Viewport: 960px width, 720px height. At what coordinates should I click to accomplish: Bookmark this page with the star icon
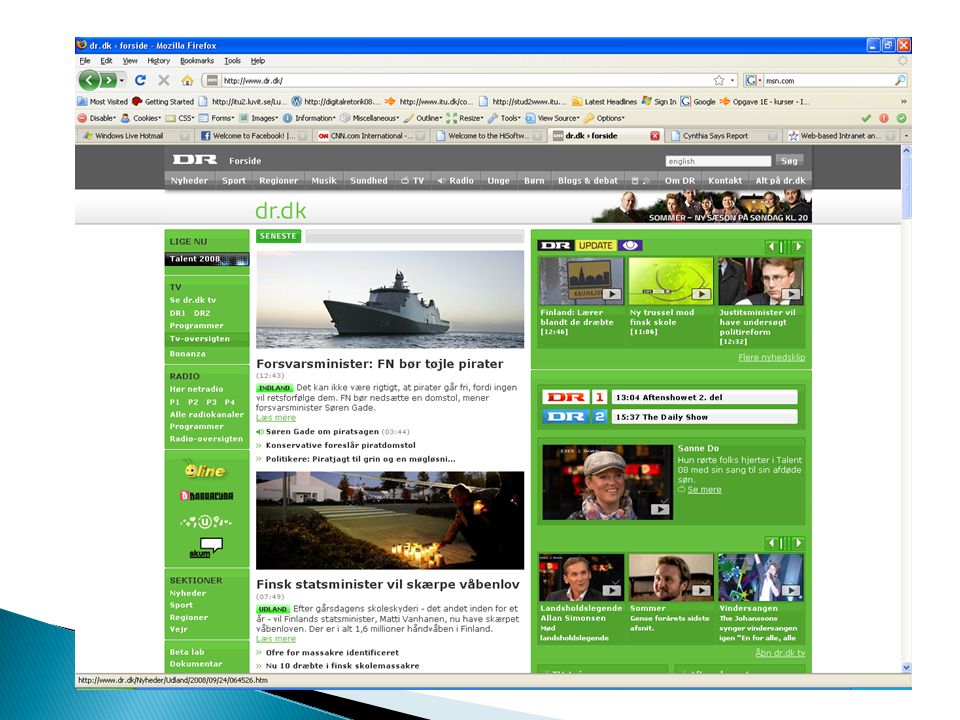pos(719,80)
